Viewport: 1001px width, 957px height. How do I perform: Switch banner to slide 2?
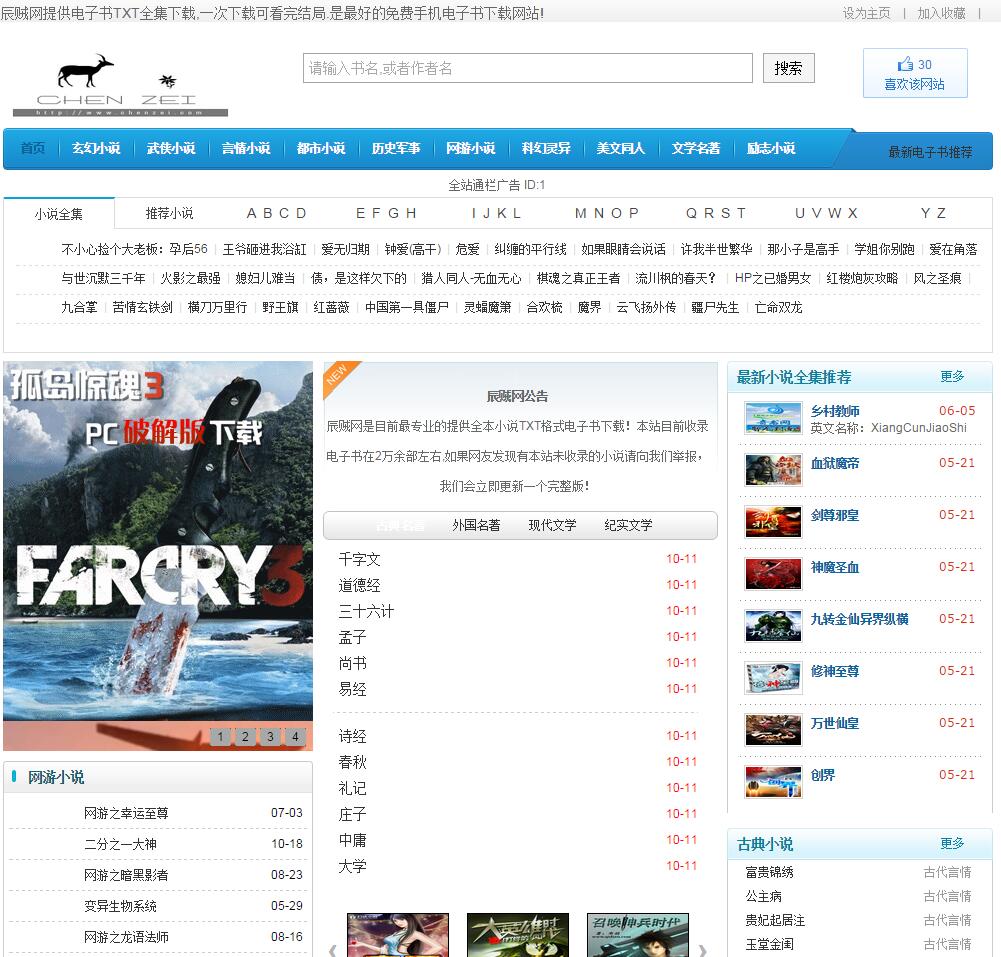pos(245,737)
